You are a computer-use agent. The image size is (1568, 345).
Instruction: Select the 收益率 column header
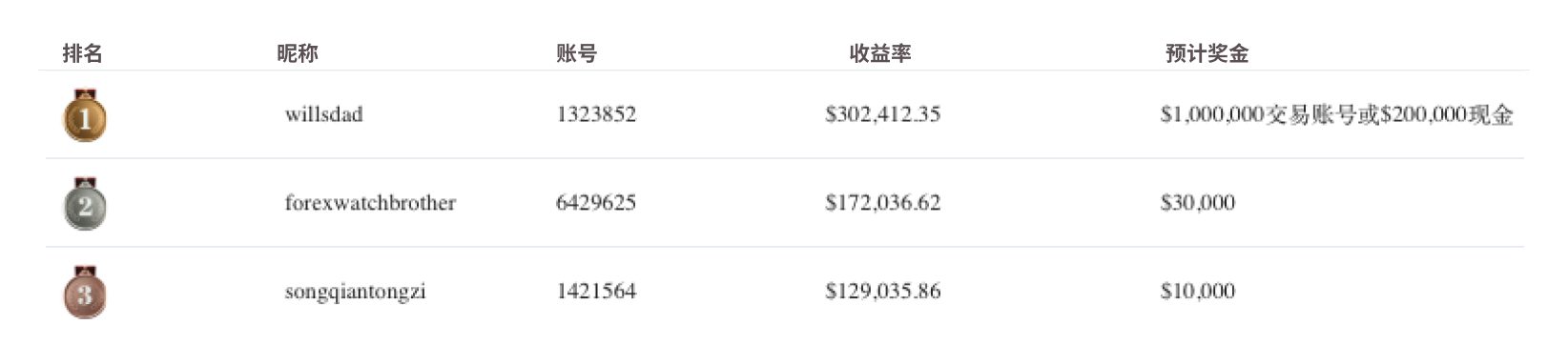[x=880, y=53]
